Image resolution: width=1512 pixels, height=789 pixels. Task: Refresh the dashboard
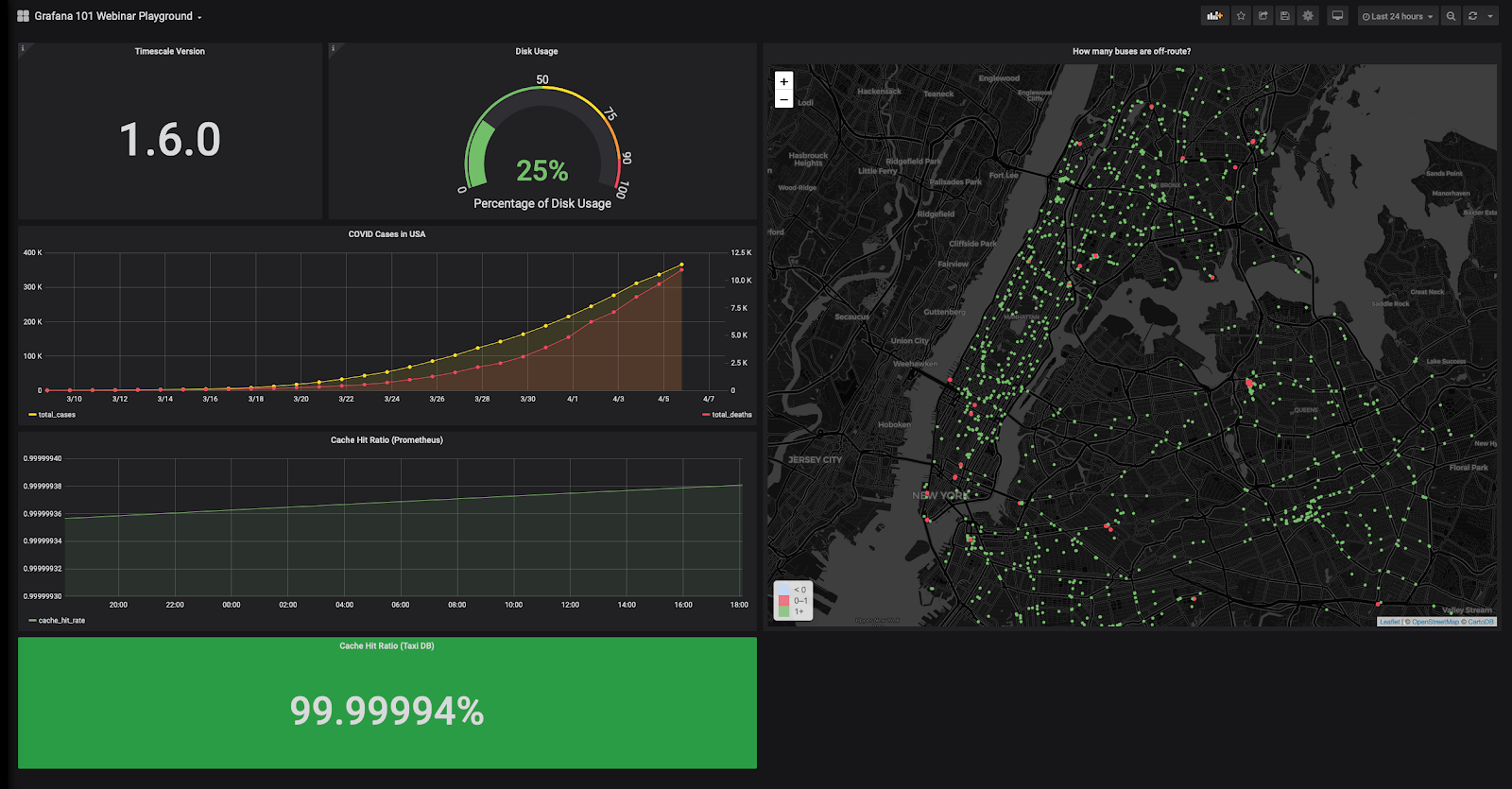1472,16
